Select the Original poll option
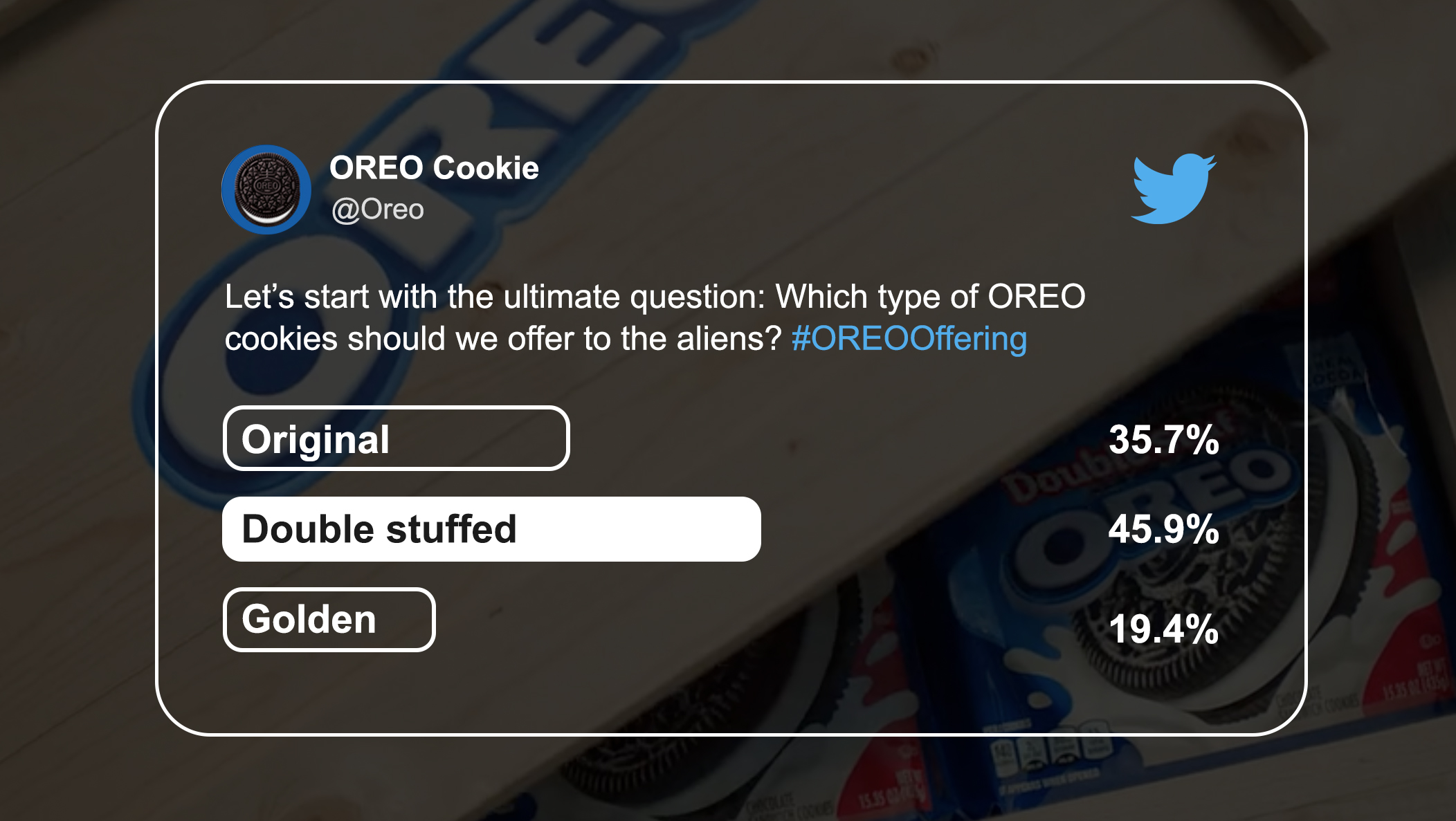 coord(396,439)
